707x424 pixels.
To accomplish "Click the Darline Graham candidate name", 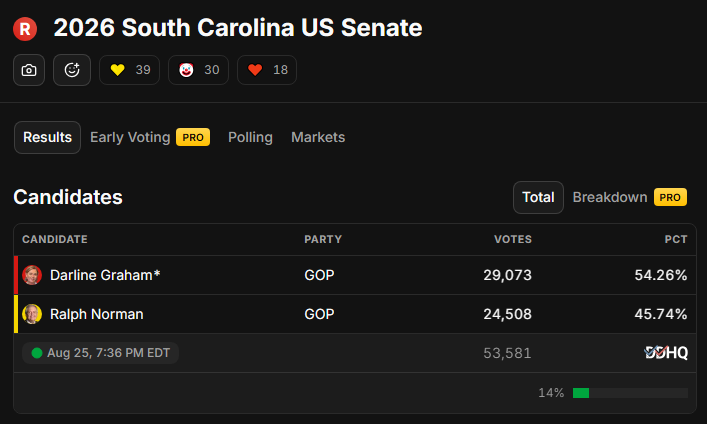I will pos(105,275).
